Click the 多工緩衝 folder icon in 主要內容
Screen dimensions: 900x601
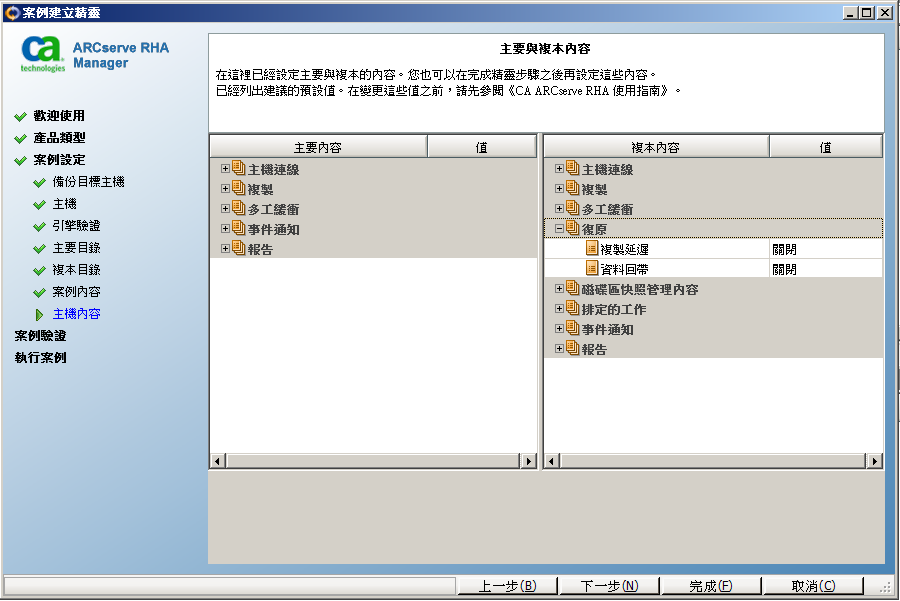239,208
